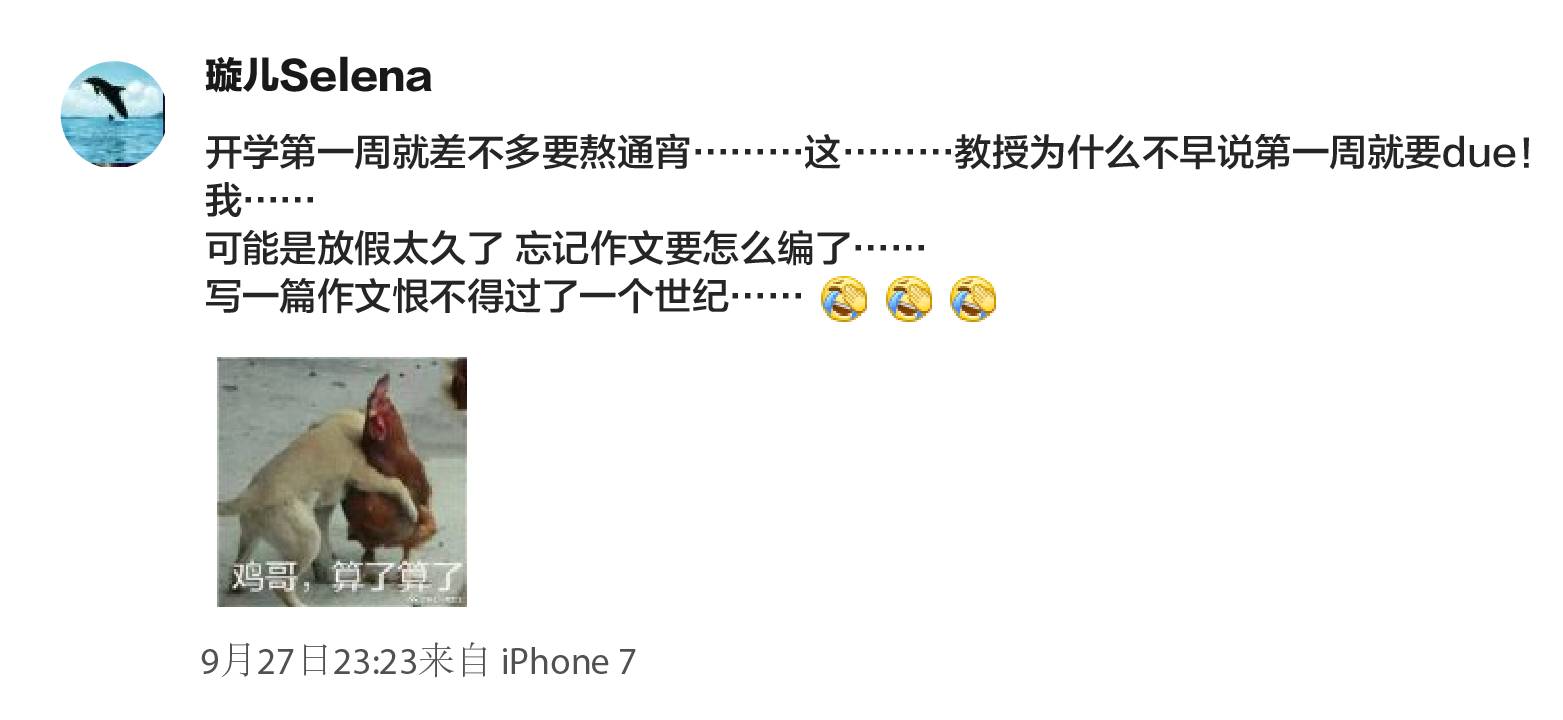
Task: Open the dolphin profile avatar
Action: (112, 114)
